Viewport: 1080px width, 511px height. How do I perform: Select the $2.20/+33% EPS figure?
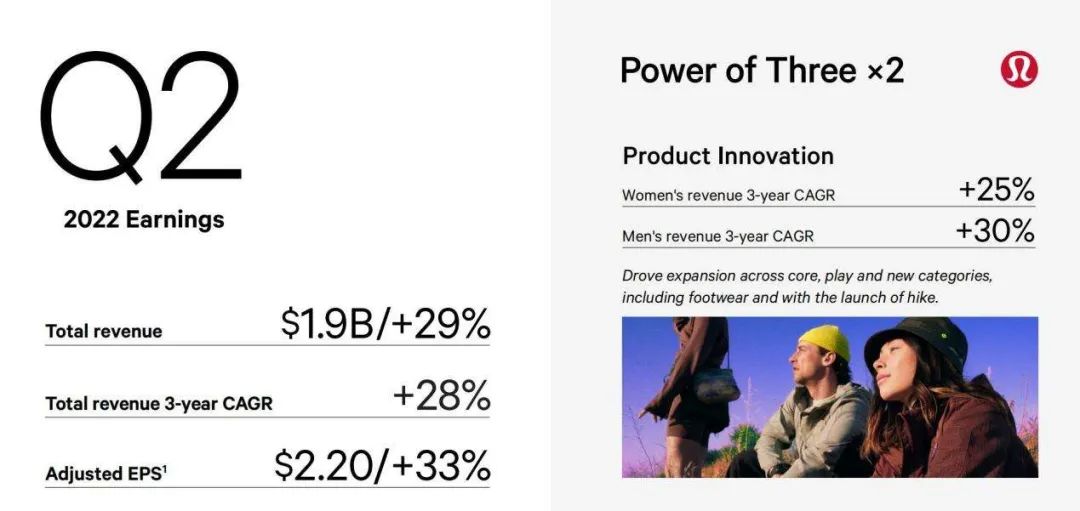pos(382,466)
